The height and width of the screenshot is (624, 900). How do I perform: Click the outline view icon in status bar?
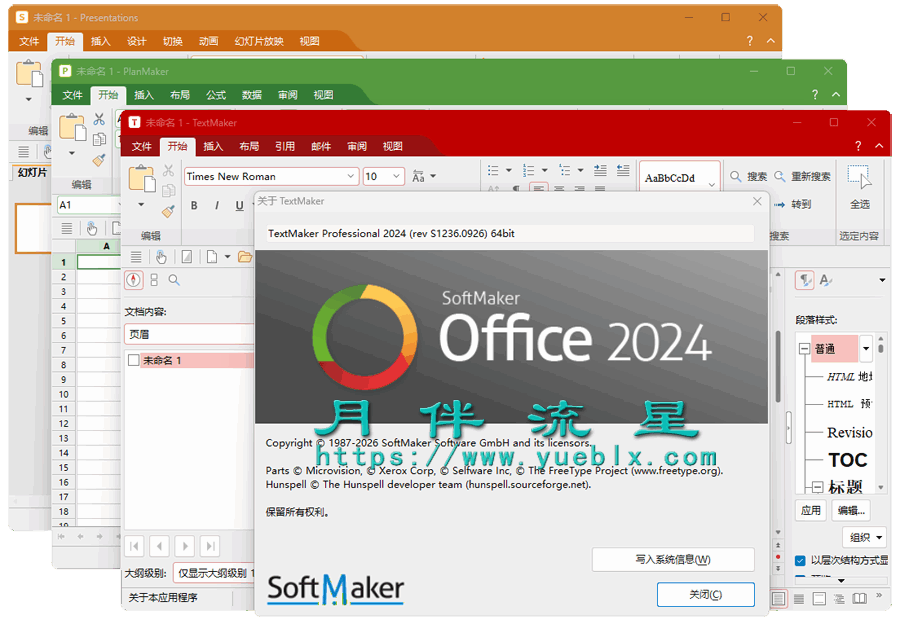click(x=839, y=599)
